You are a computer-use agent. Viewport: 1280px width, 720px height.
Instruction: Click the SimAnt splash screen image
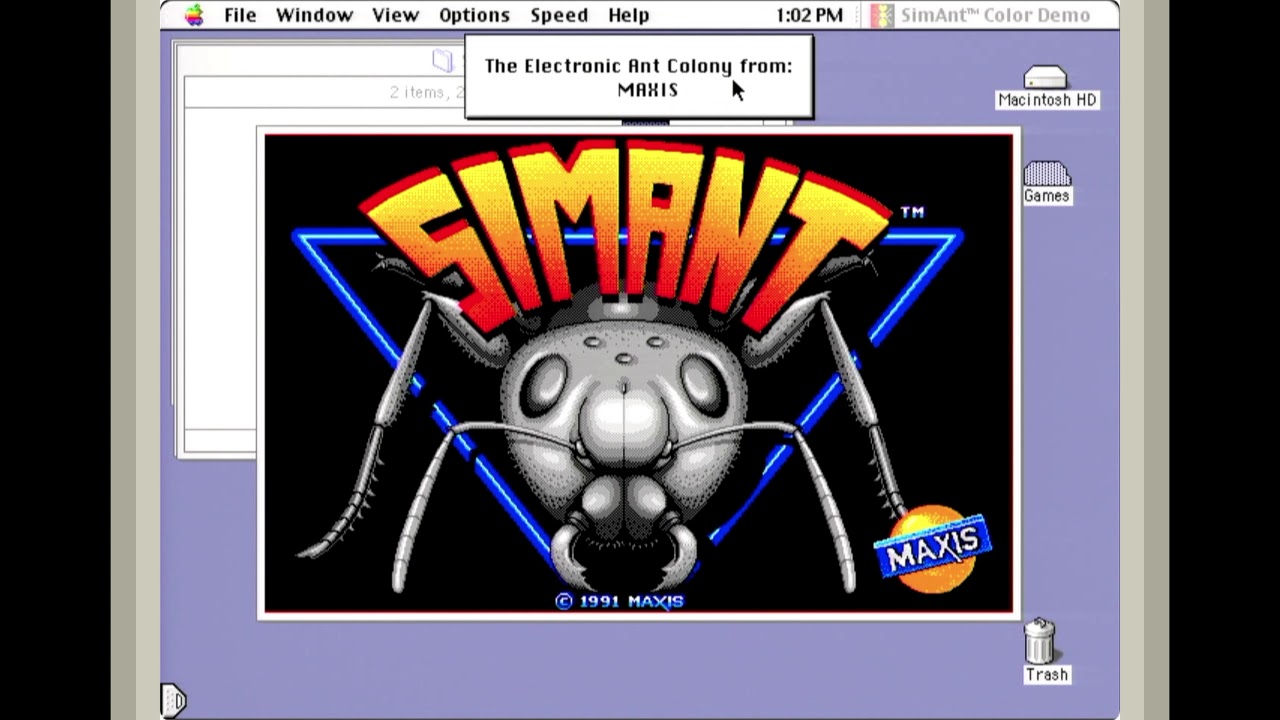point(639,373)
